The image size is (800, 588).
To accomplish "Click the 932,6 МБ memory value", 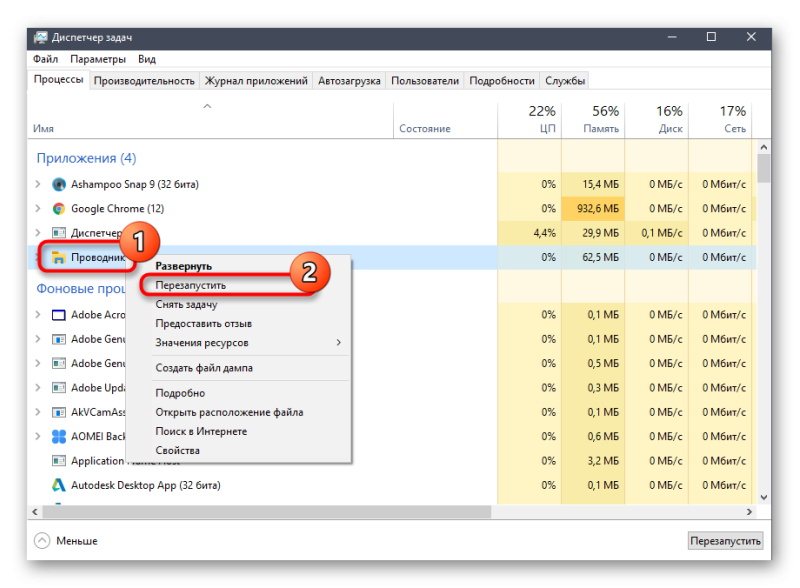I will [597, 209].
